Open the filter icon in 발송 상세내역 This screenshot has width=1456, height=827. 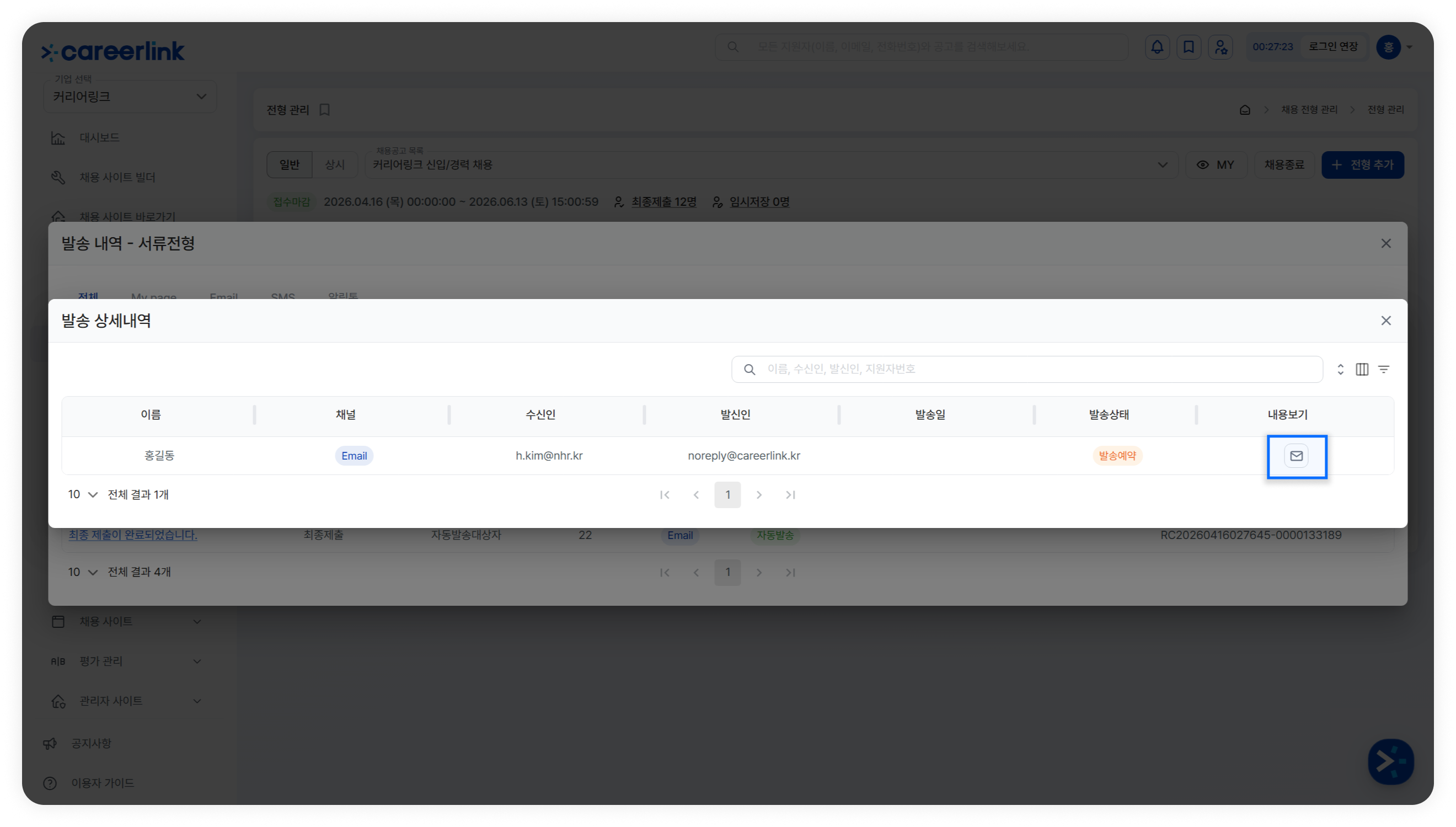pos(1383,370)
